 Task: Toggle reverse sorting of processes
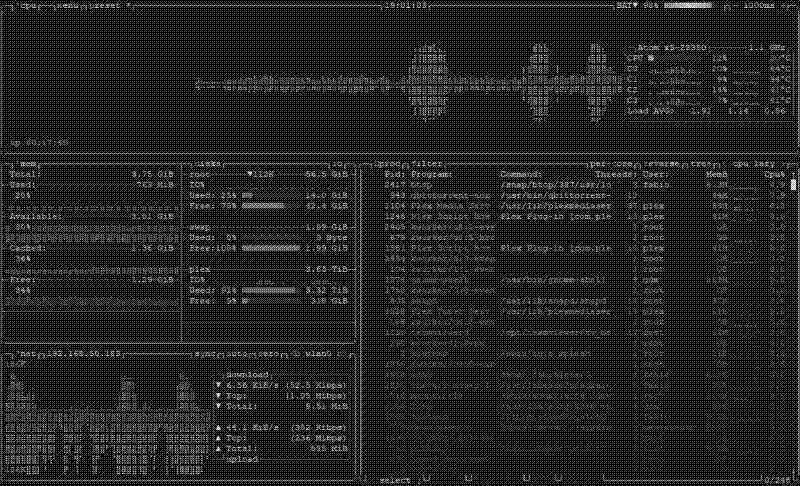pos(662,164)
